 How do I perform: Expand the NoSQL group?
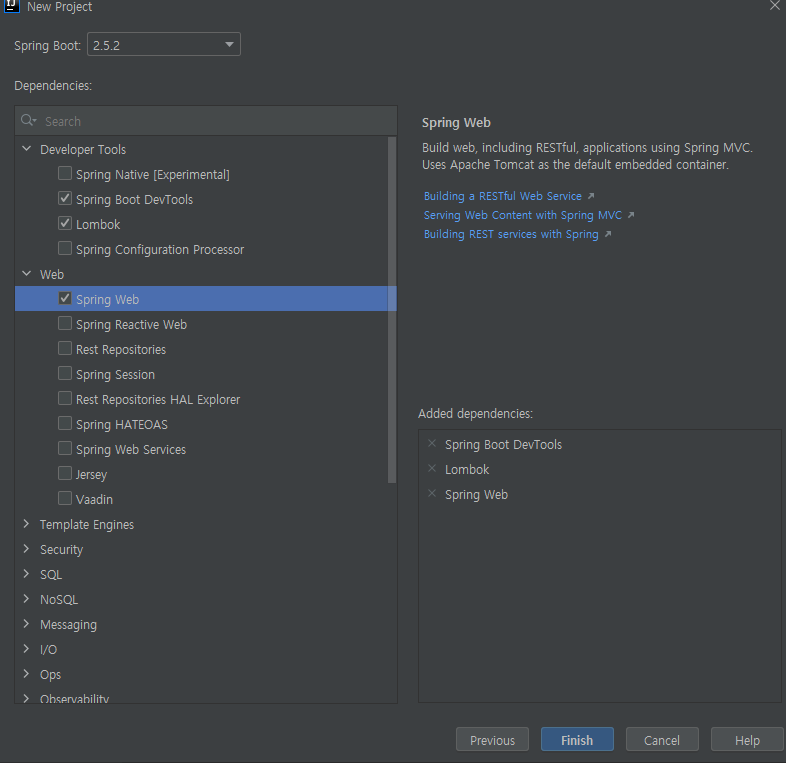tap(27, 599)
